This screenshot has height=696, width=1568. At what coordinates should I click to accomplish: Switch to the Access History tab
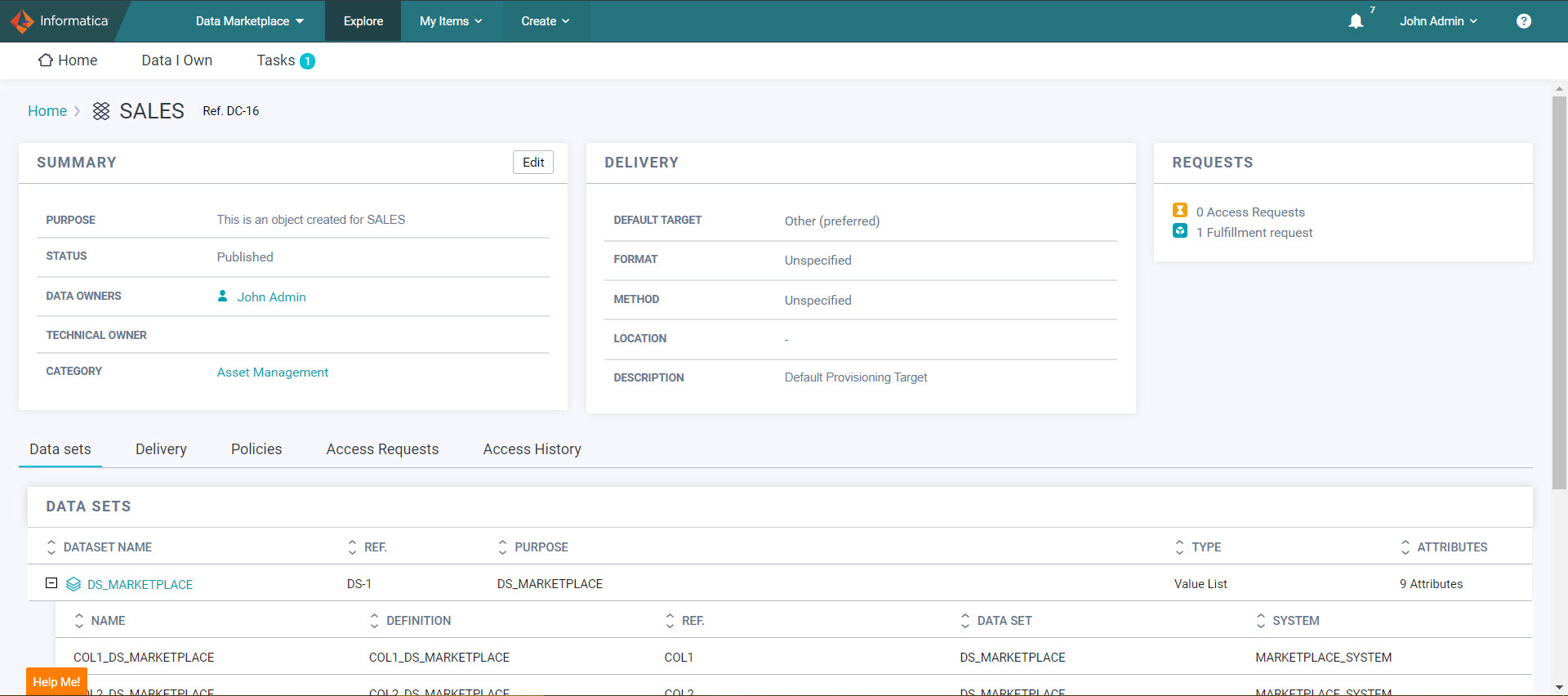click(532, 449)
